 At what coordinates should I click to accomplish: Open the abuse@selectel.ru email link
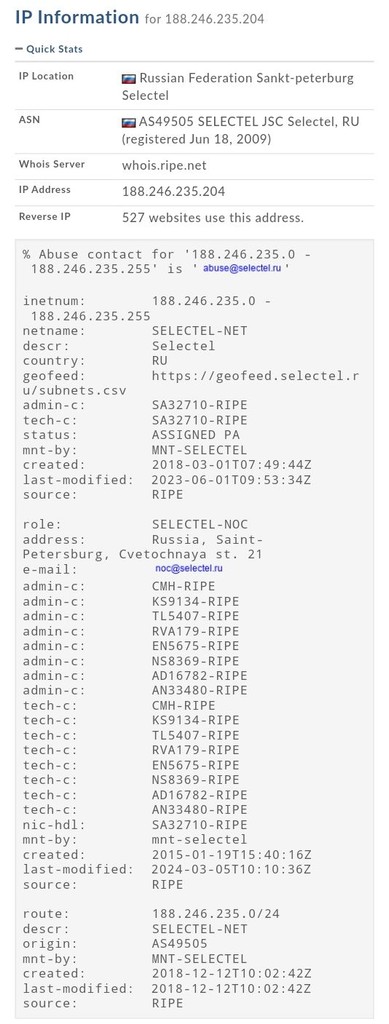point(242,268)
